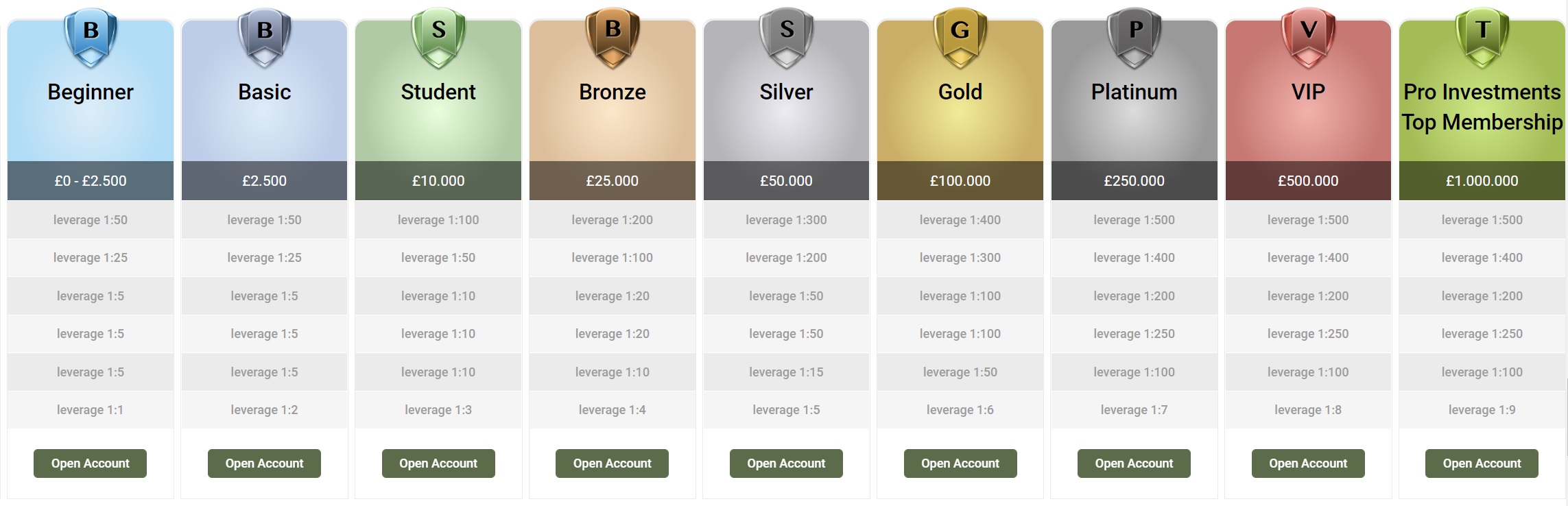The image size is (1568, 506).
Task: Click the £25.000 Bronze price bar
Action: pyautogui.click(x=613, y=181)
